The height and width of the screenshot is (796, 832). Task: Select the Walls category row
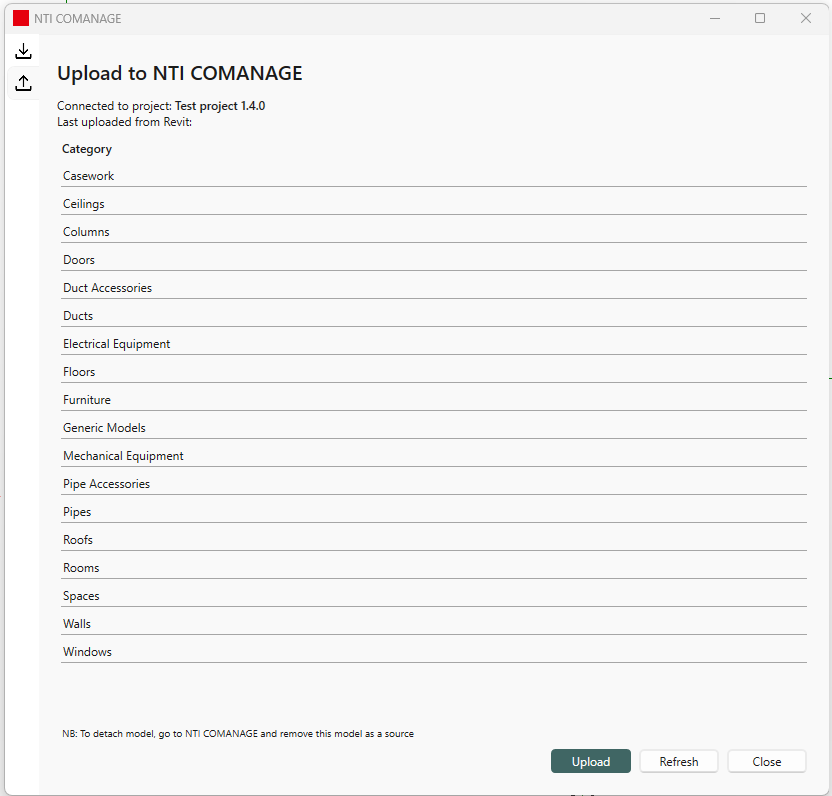(x=434, y=624)
